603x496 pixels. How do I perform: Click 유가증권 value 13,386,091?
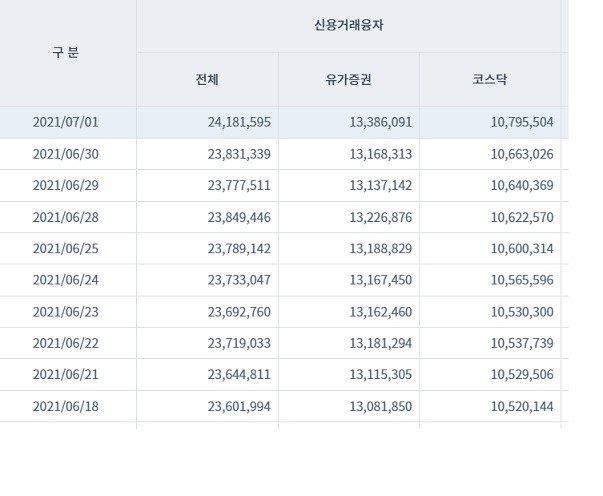tap(381, 122)
